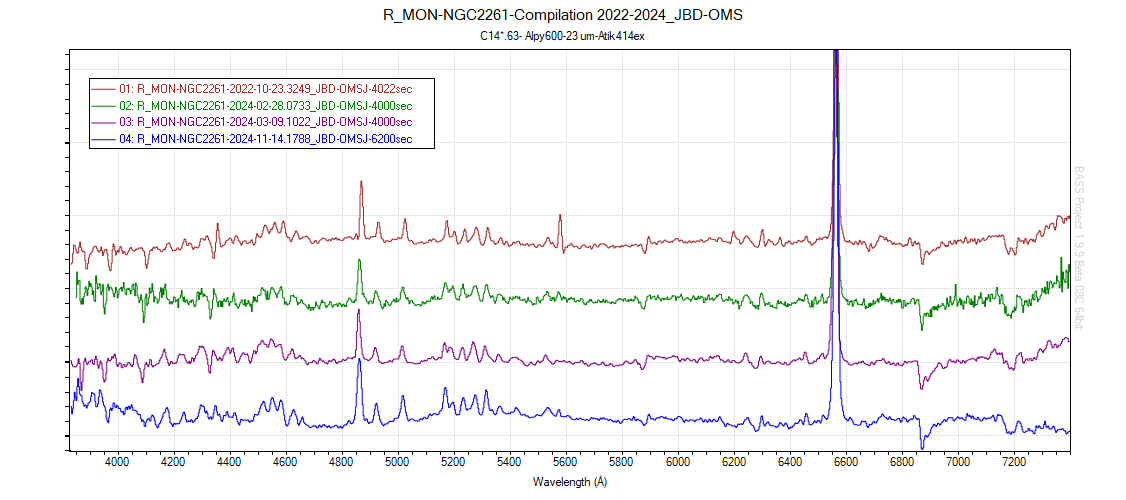Click the 4000 tick label on x-axis

point(117,463)
